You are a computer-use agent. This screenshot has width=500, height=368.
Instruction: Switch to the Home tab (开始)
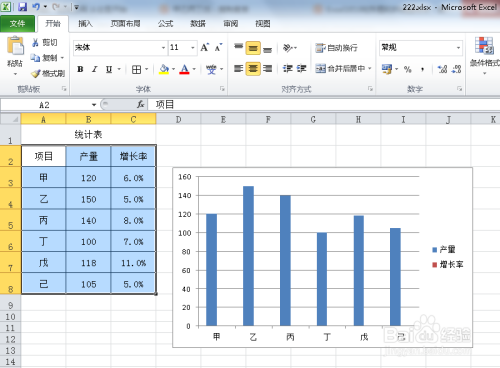click(x=53, y=23)
